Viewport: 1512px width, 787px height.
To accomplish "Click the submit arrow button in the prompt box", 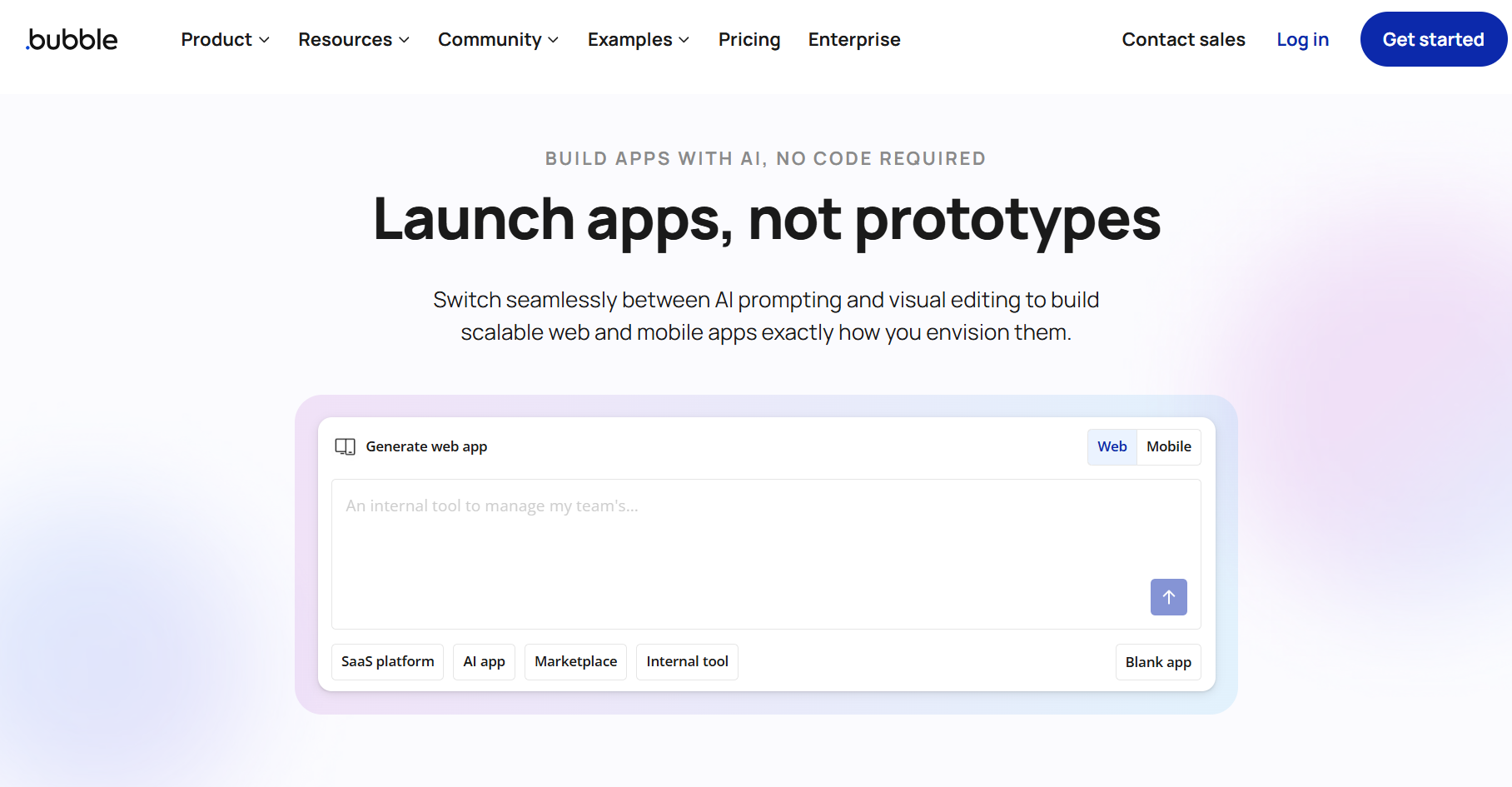I will 1168,597.
